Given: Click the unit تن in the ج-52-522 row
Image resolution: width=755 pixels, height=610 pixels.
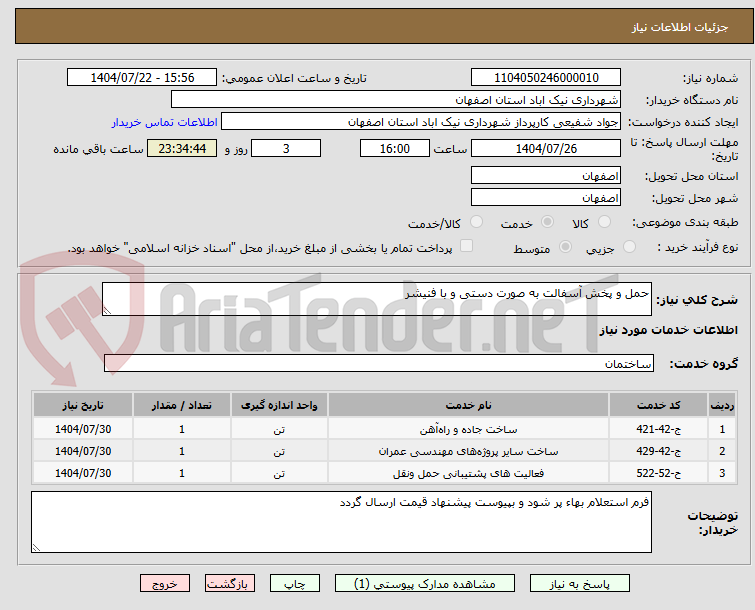Looking at the screenshot, I should point(279,473).
